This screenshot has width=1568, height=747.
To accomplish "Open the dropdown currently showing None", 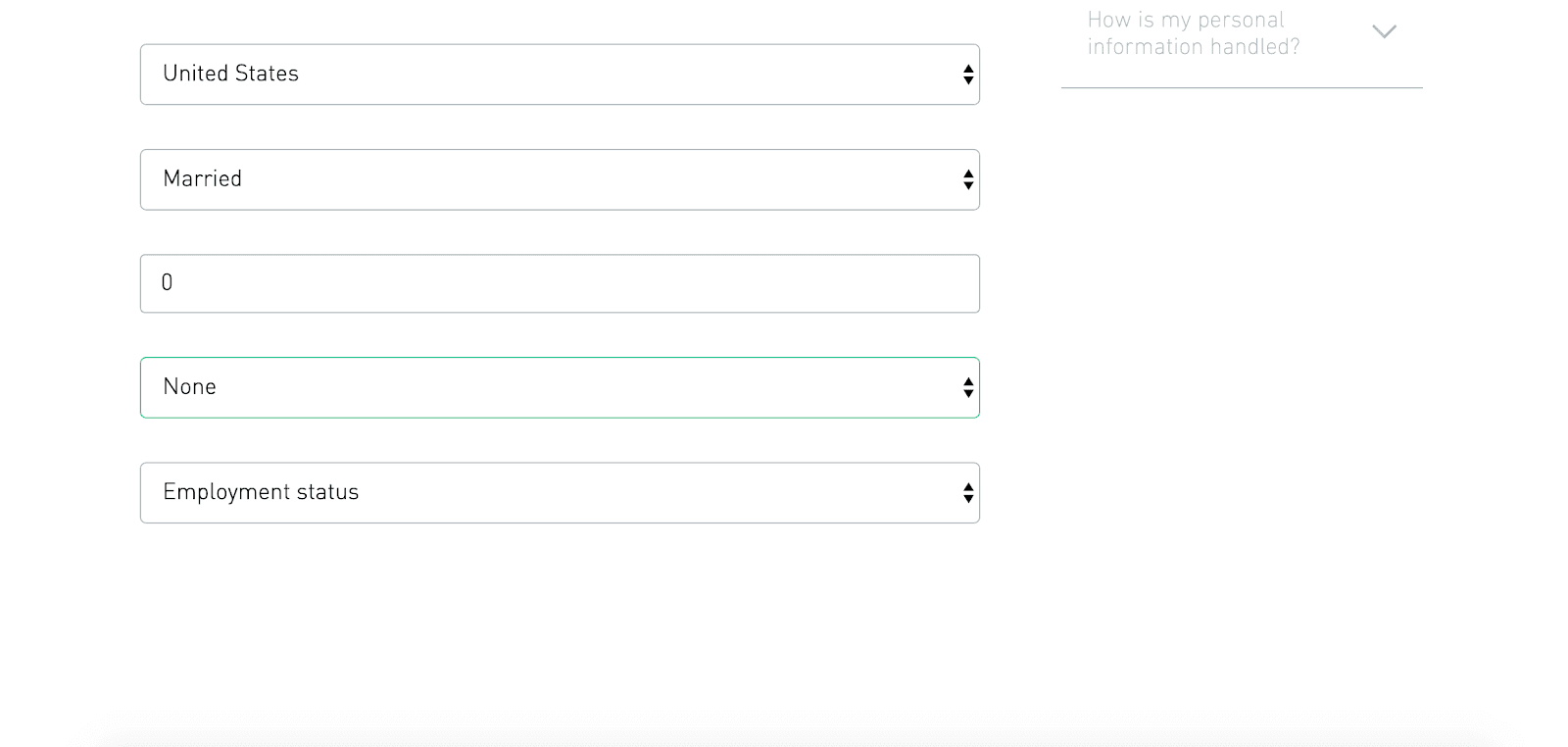I will click(x=560, y=387).
